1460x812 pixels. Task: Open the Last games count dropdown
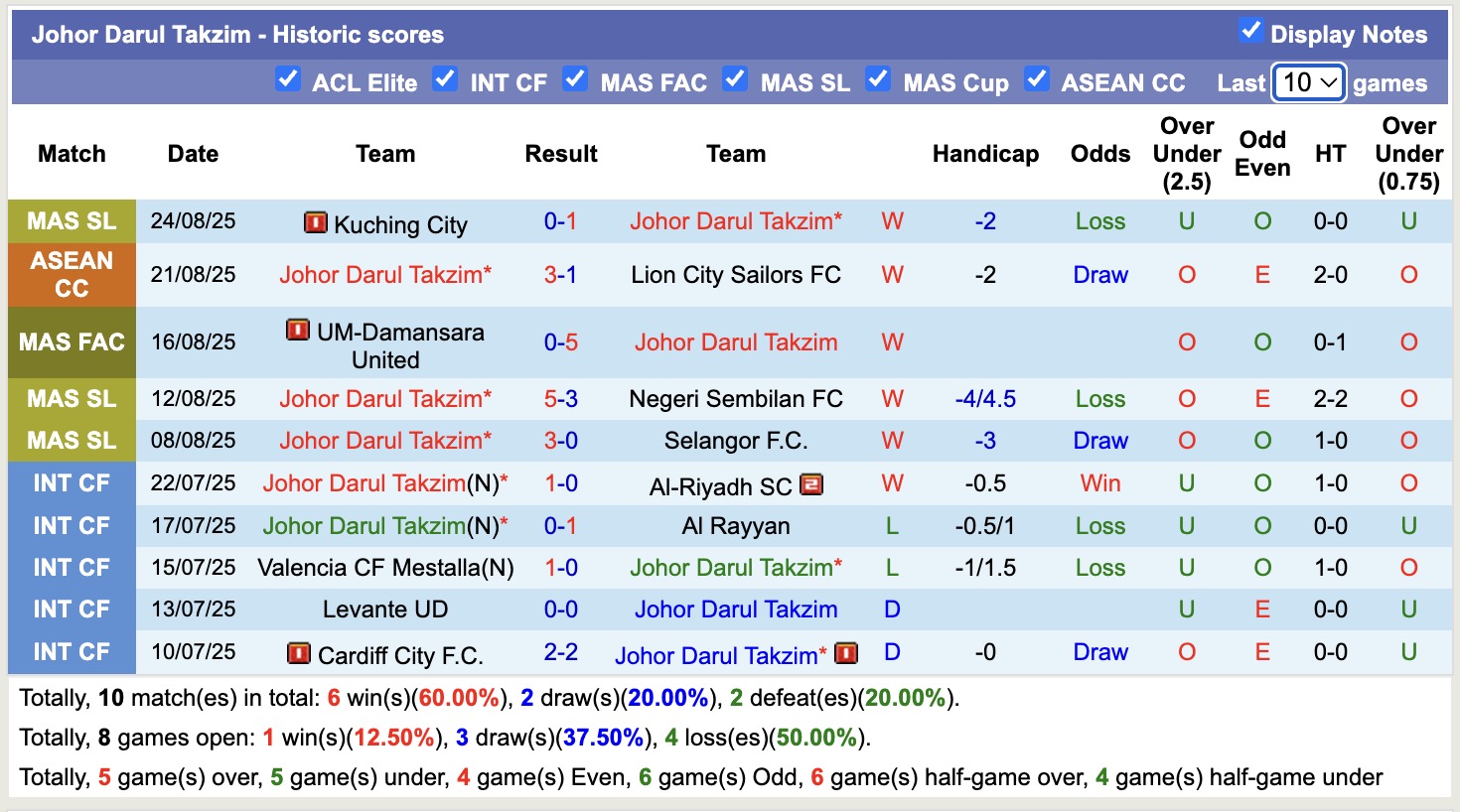1308,82
